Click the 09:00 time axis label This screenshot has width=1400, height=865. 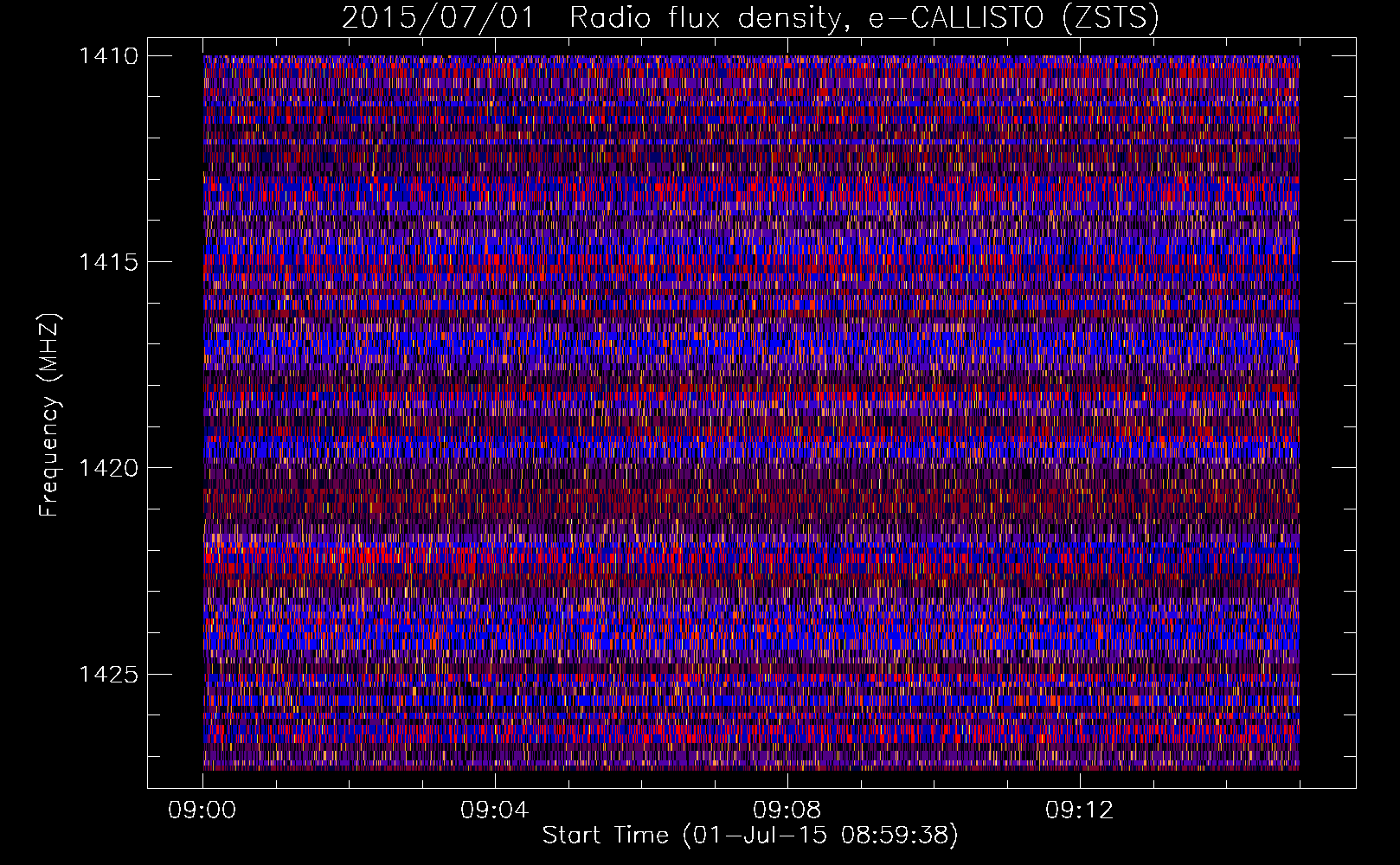point(202,811)
